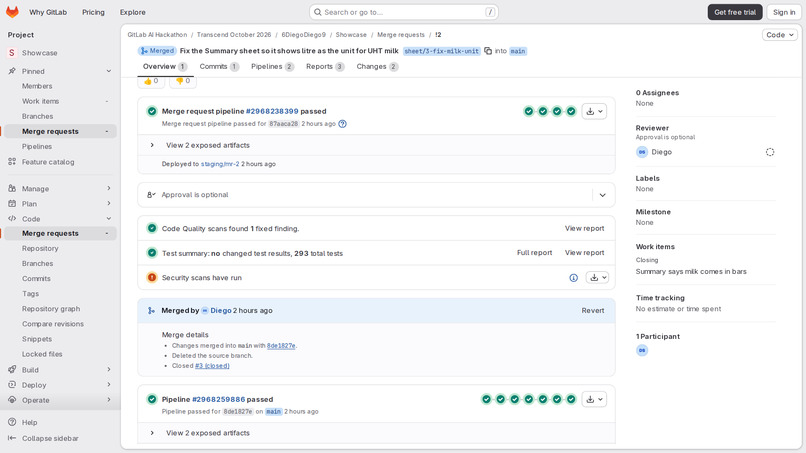Click first stage status of merge request pipeline
The width and height of the screenshot is (806, 453).
[528, 111]
